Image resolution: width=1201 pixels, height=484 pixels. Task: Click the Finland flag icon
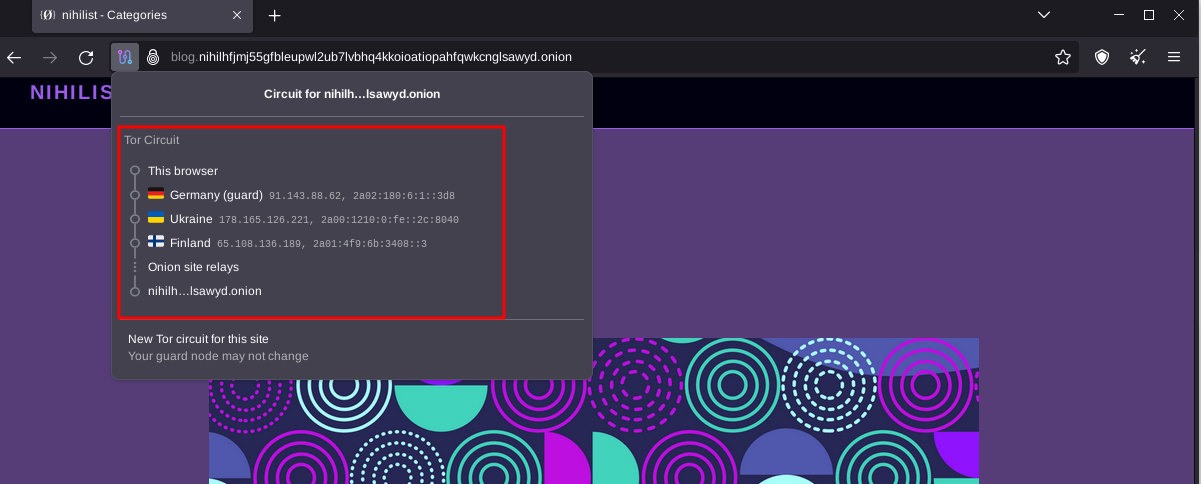point(156,243)
